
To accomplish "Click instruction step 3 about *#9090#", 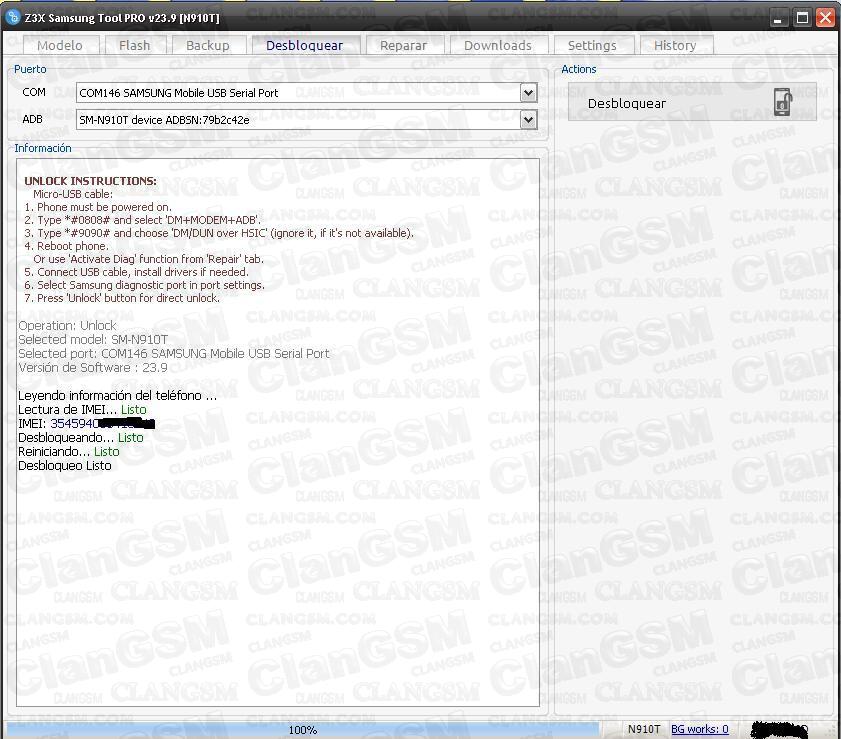I will click(219, 233).
